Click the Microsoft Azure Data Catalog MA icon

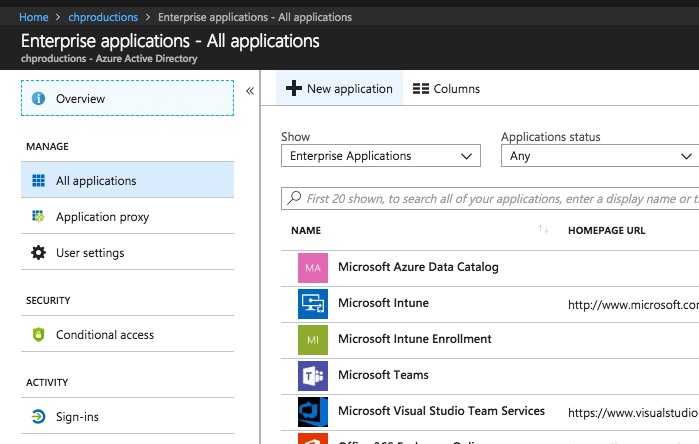coord(313,268)
